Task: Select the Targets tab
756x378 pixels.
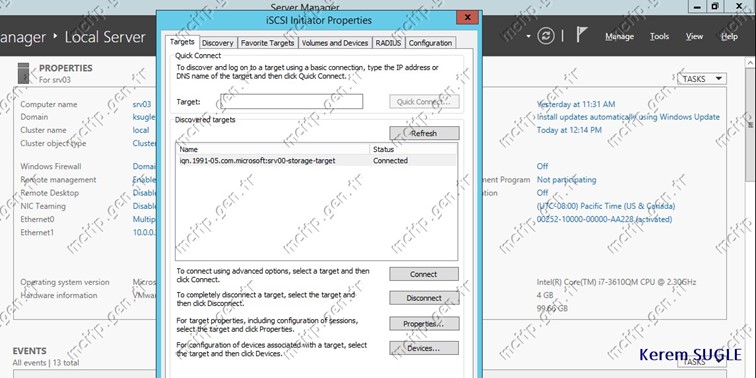Action: click(182, 42)
